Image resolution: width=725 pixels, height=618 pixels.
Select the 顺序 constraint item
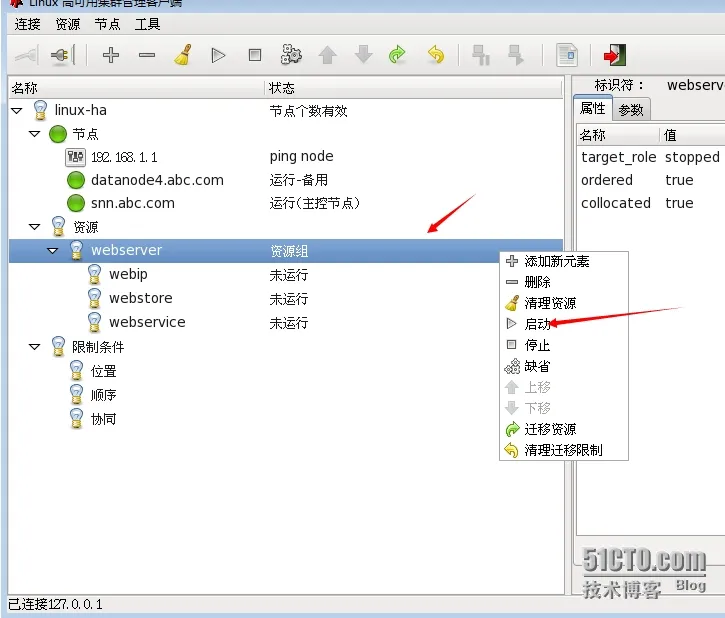[x=104, y=395]
